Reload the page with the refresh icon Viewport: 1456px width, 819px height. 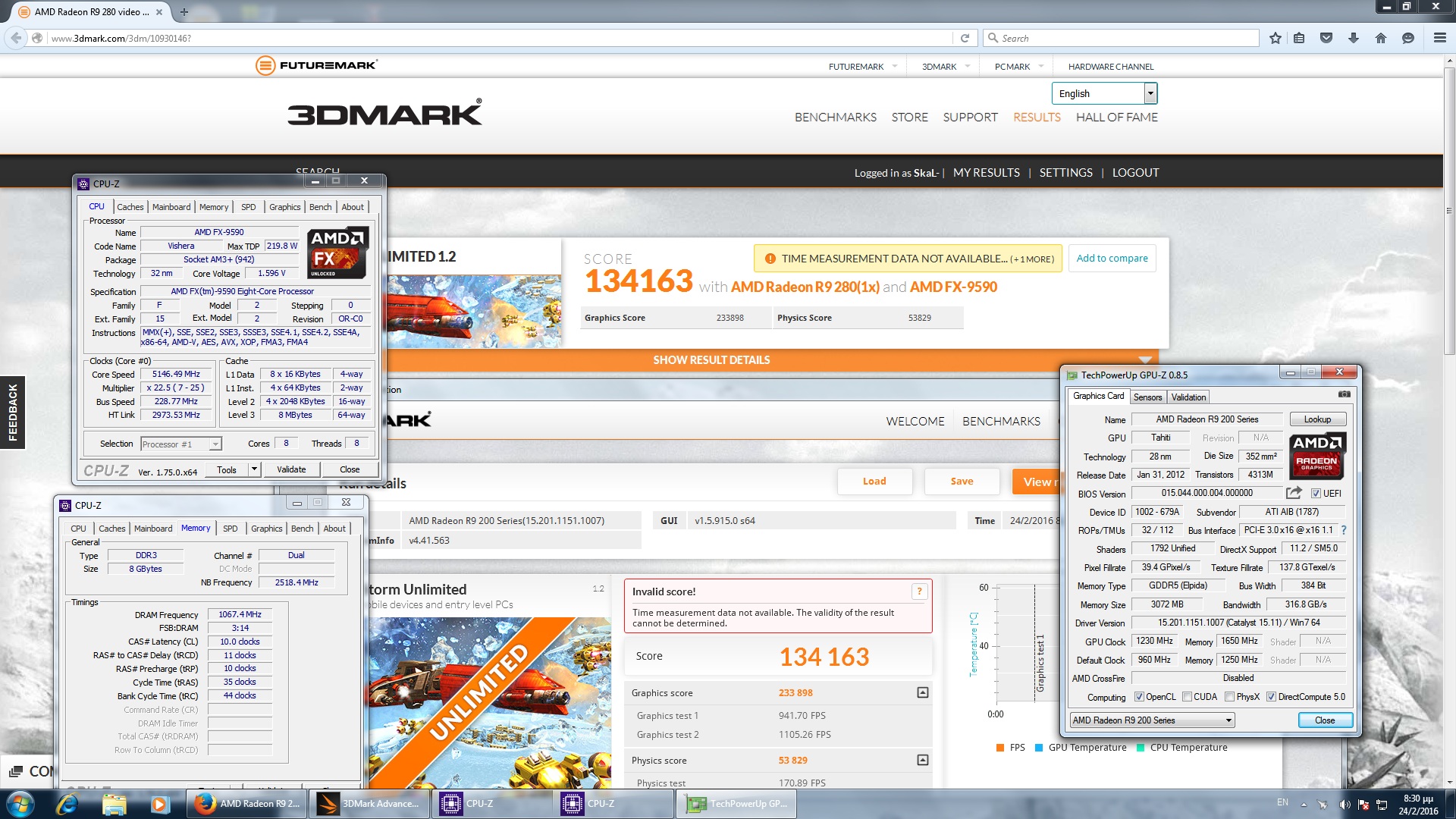tap(965, 38)
